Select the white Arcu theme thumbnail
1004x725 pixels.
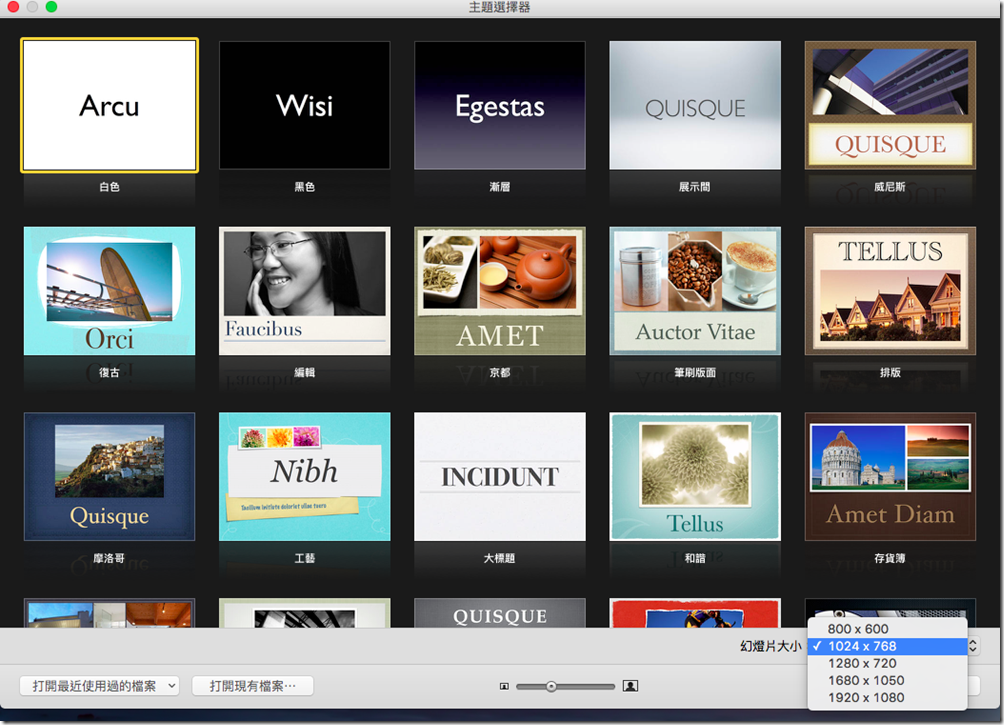[110, 105]
